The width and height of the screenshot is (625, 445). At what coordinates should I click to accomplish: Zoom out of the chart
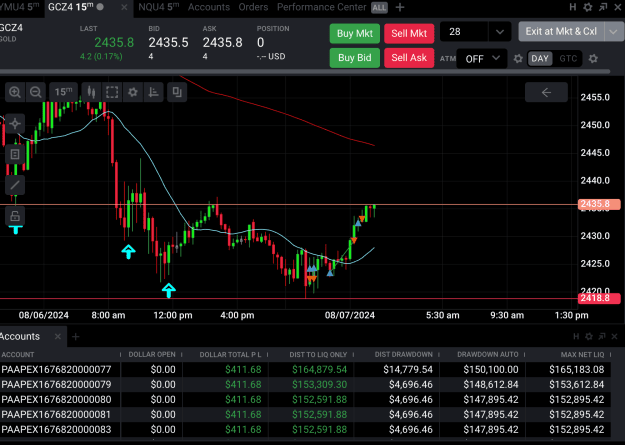(36, 93)
